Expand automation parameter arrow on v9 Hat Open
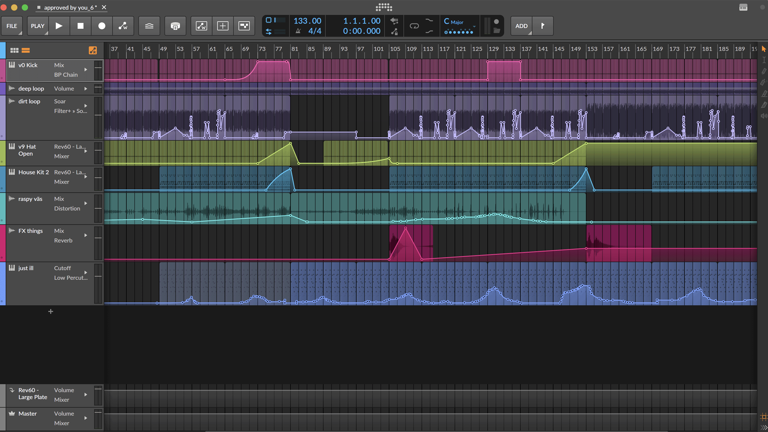This screenshot has width=768, height=432. (x=86, y=151)
